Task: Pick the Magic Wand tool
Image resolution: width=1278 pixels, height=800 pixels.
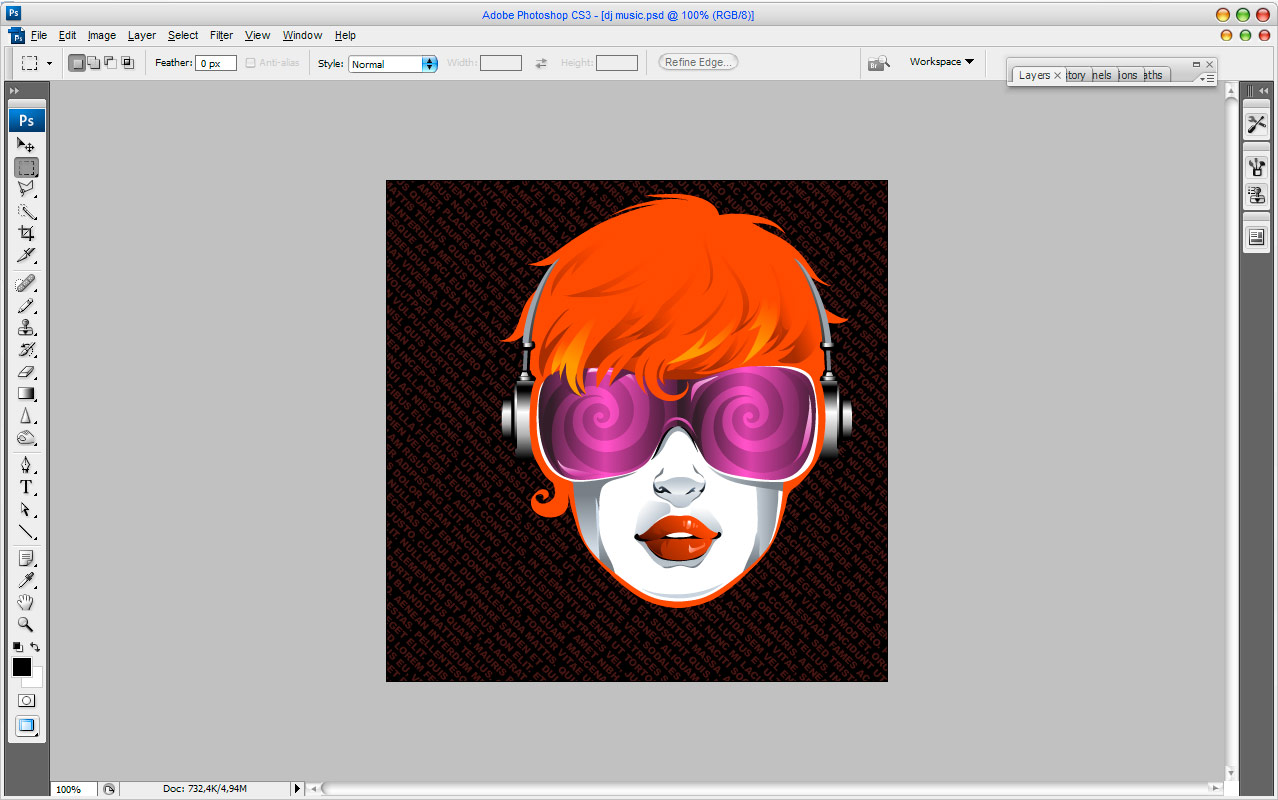Action: (26, 212)
